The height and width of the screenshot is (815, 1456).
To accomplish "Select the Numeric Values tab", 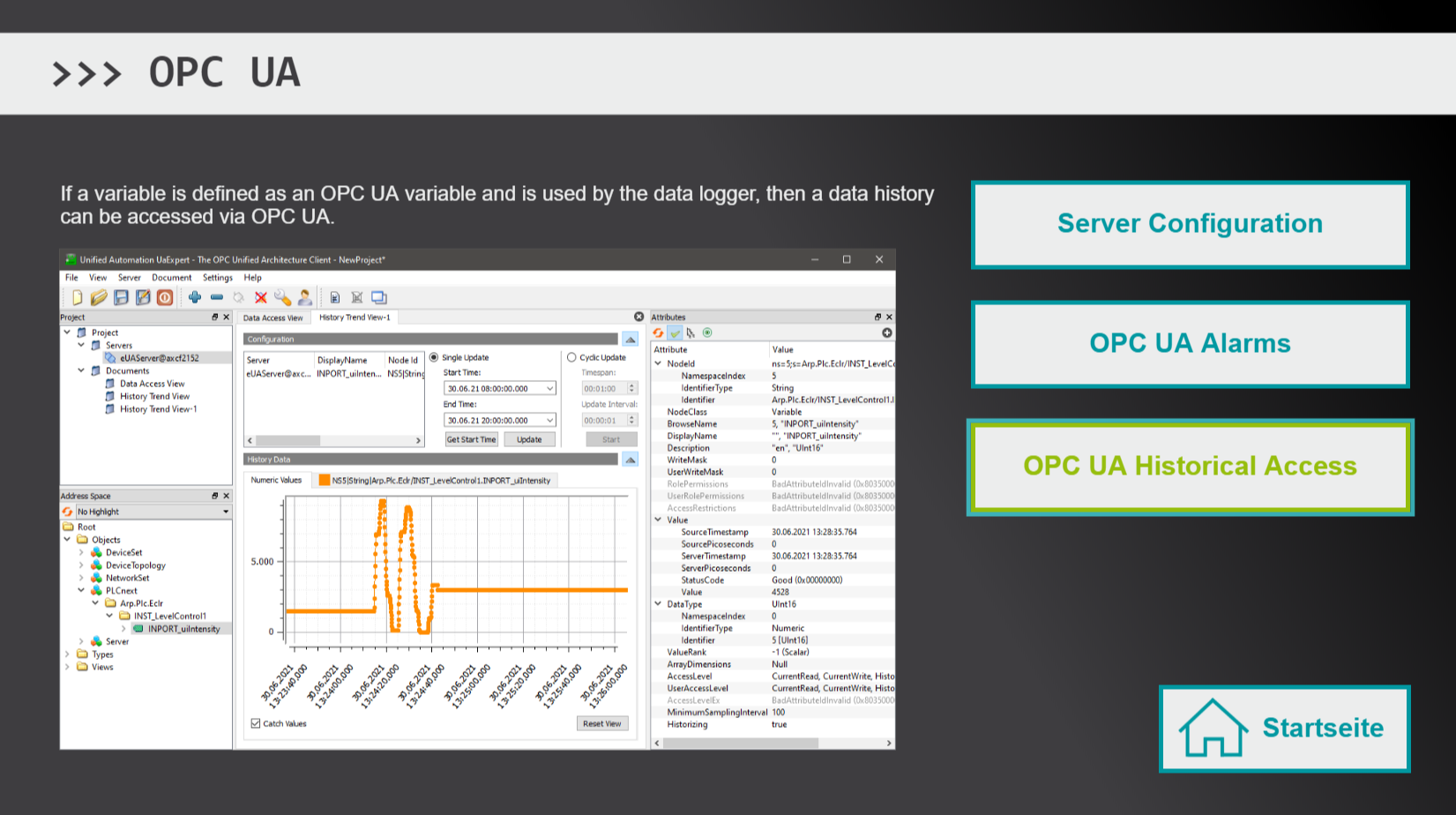I will [x=276, y=480].
